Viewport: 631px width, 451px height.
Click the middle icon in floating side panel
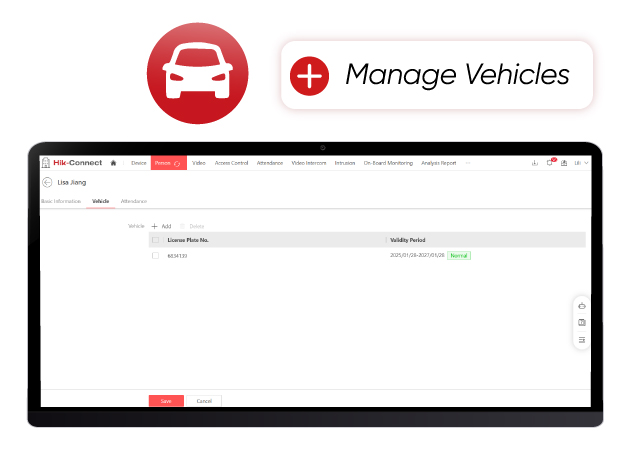pyautogui.click(x=582, y=322)
